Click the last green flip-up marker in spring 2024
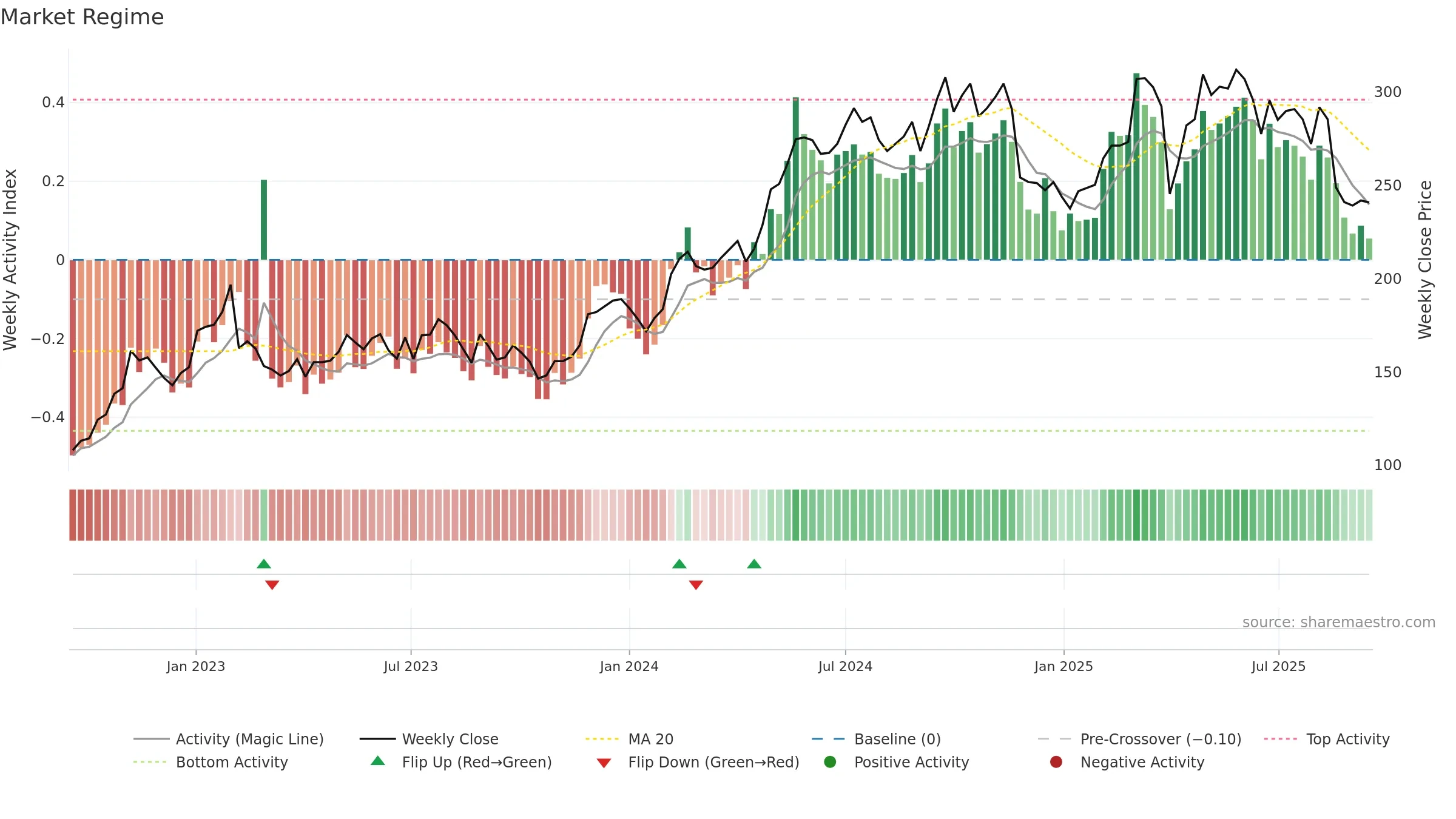This screenshot has height=819, width=1456. click(754, 564)
